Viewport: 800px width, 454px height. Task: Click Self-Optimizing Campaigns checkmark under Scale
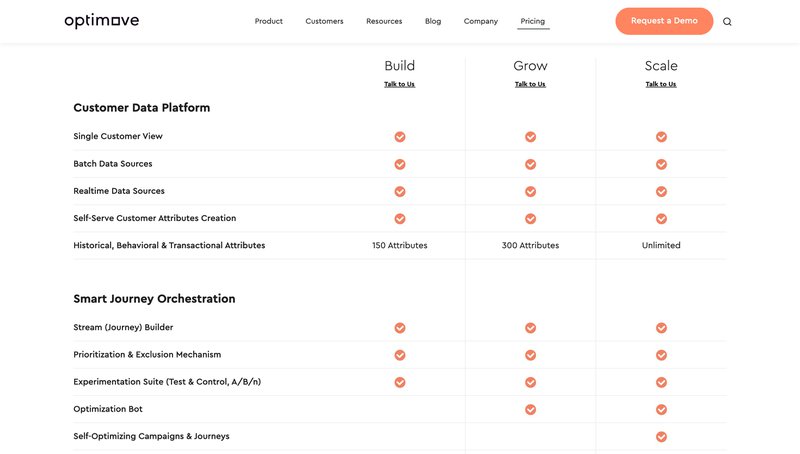pyautogui.click(x=661, y=437)
